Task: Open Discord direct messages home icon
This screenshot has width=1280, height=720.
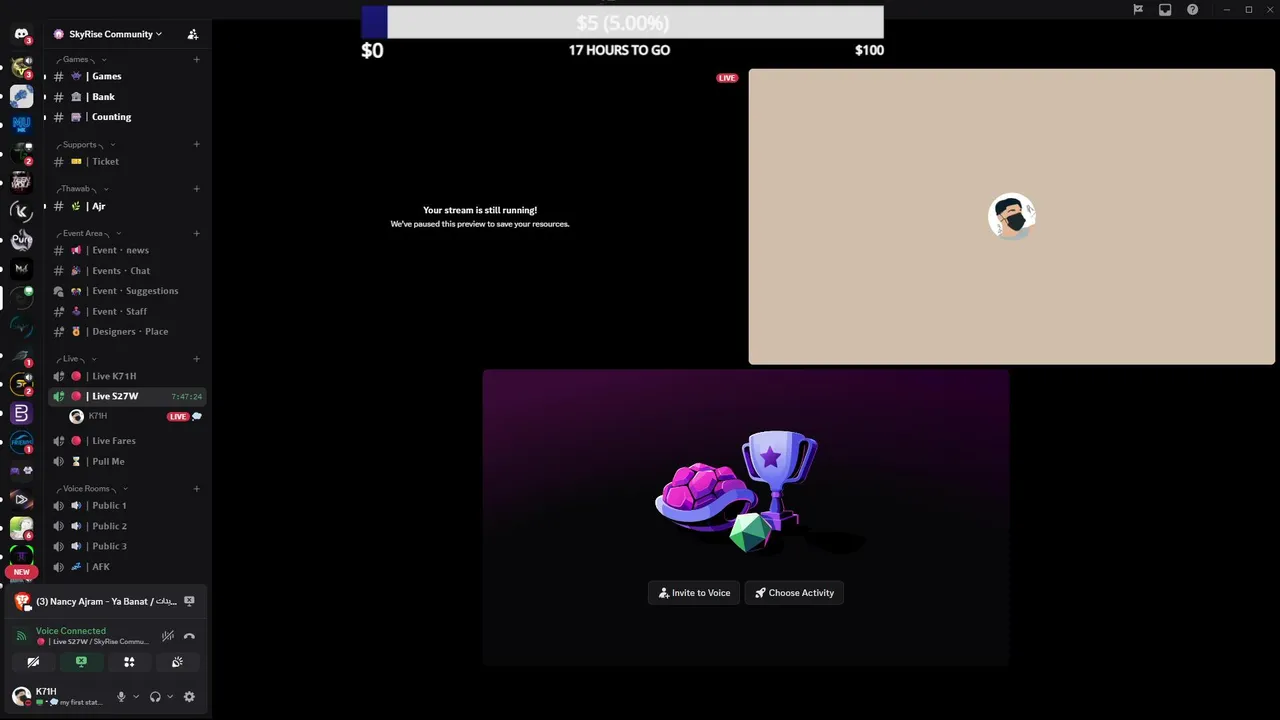Action: [21, 34]
